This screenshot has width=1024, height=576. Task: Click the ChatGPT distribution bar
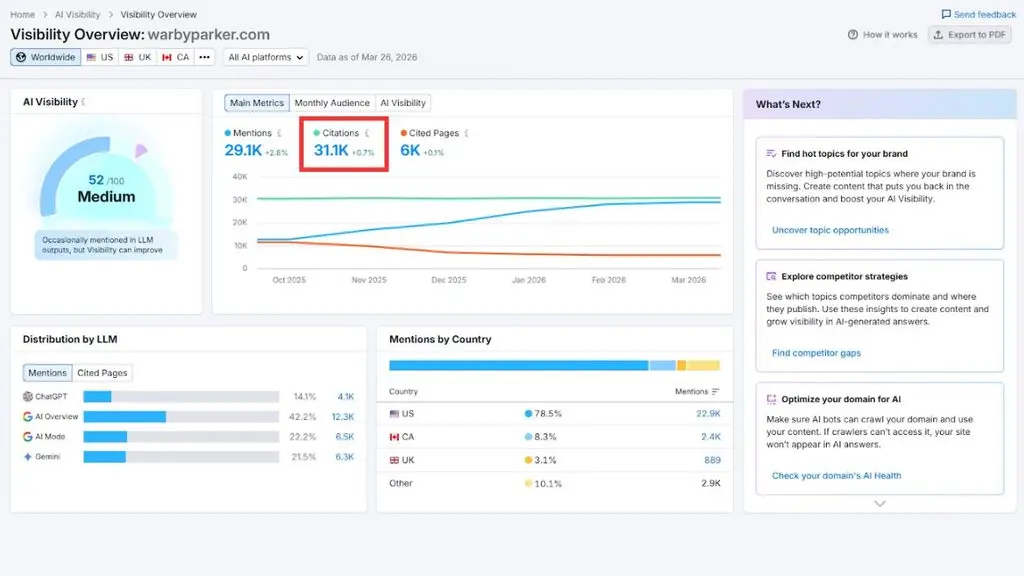[181, 396]
